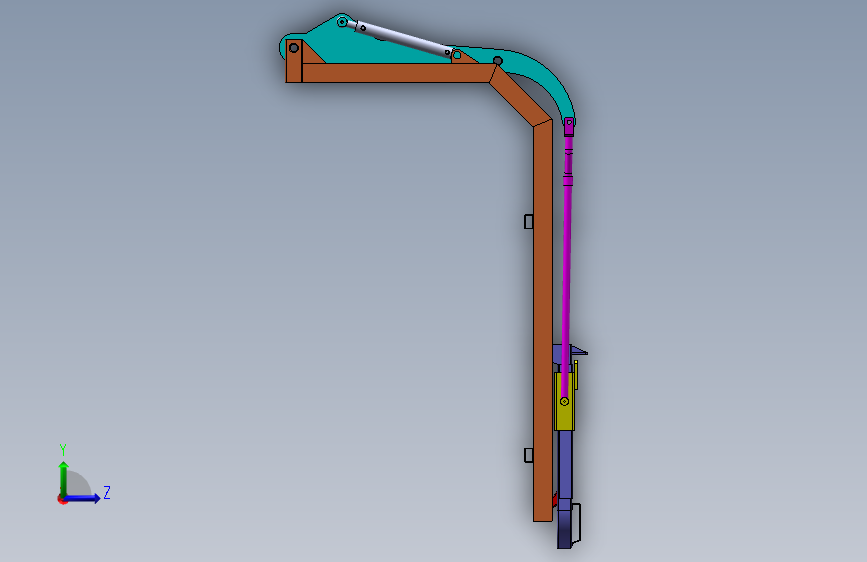
Task: Select the dark pivot pin above the corner brace
Action: click(498, 60)
